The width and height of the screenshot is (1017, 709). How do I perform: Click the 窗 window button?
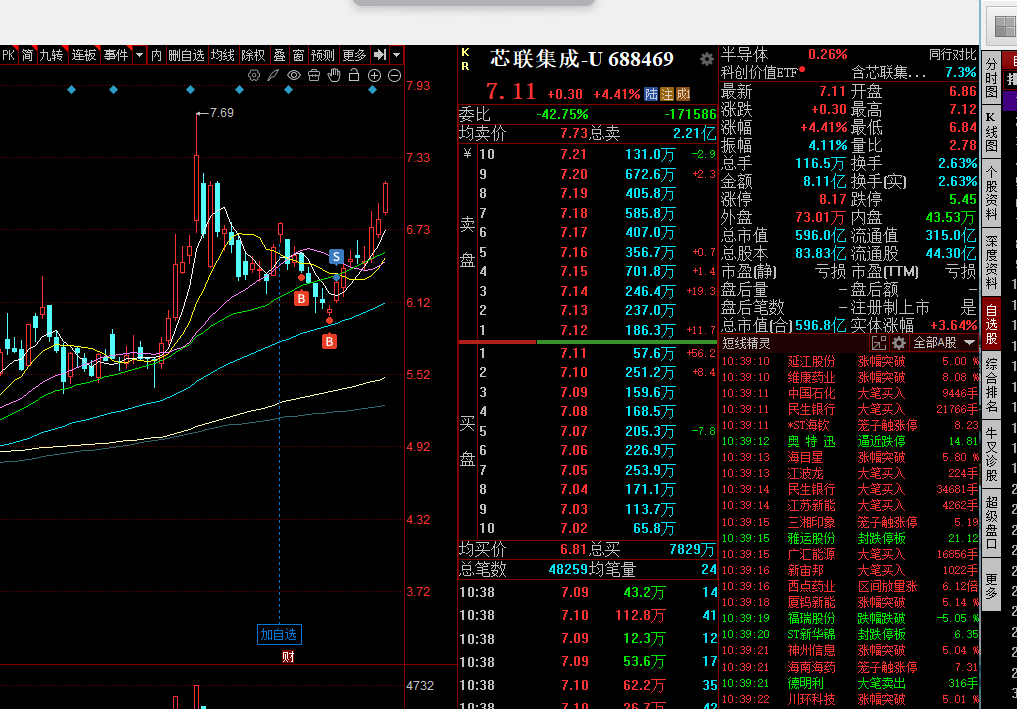tap(298, 55)
